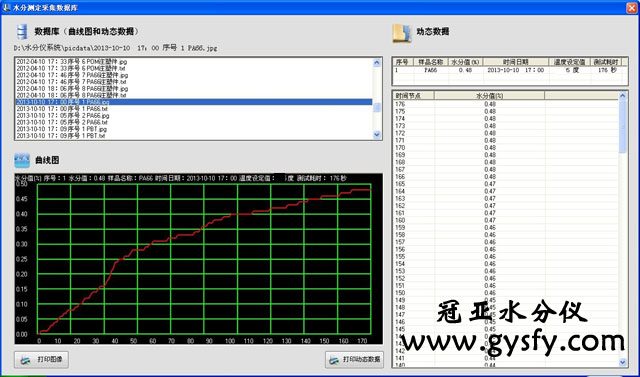
Task: Click time node row 165
Action: coord(506,184)
